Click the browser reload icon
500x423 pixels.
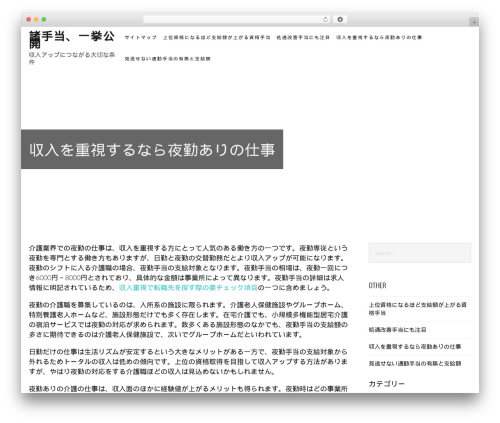click(x=325, y=19)
